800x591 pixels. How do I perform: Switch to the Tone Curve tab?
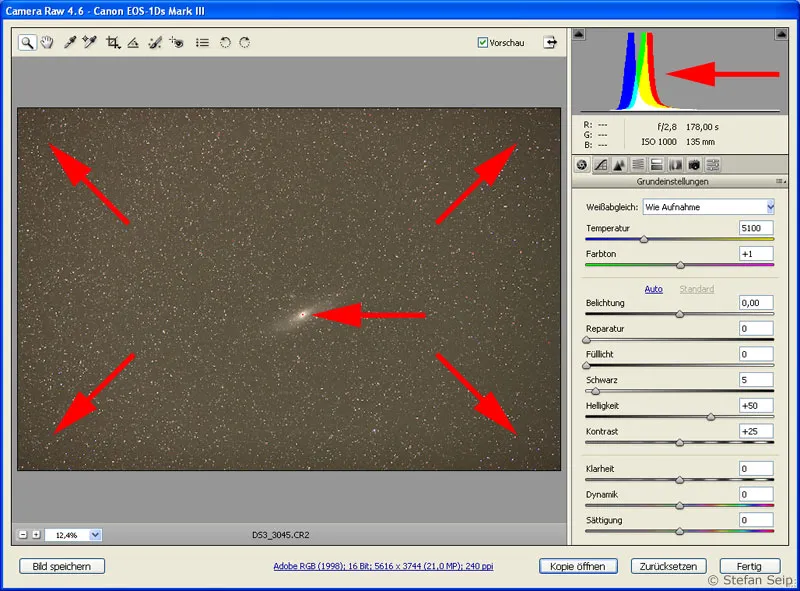click(x=600, y=165)
